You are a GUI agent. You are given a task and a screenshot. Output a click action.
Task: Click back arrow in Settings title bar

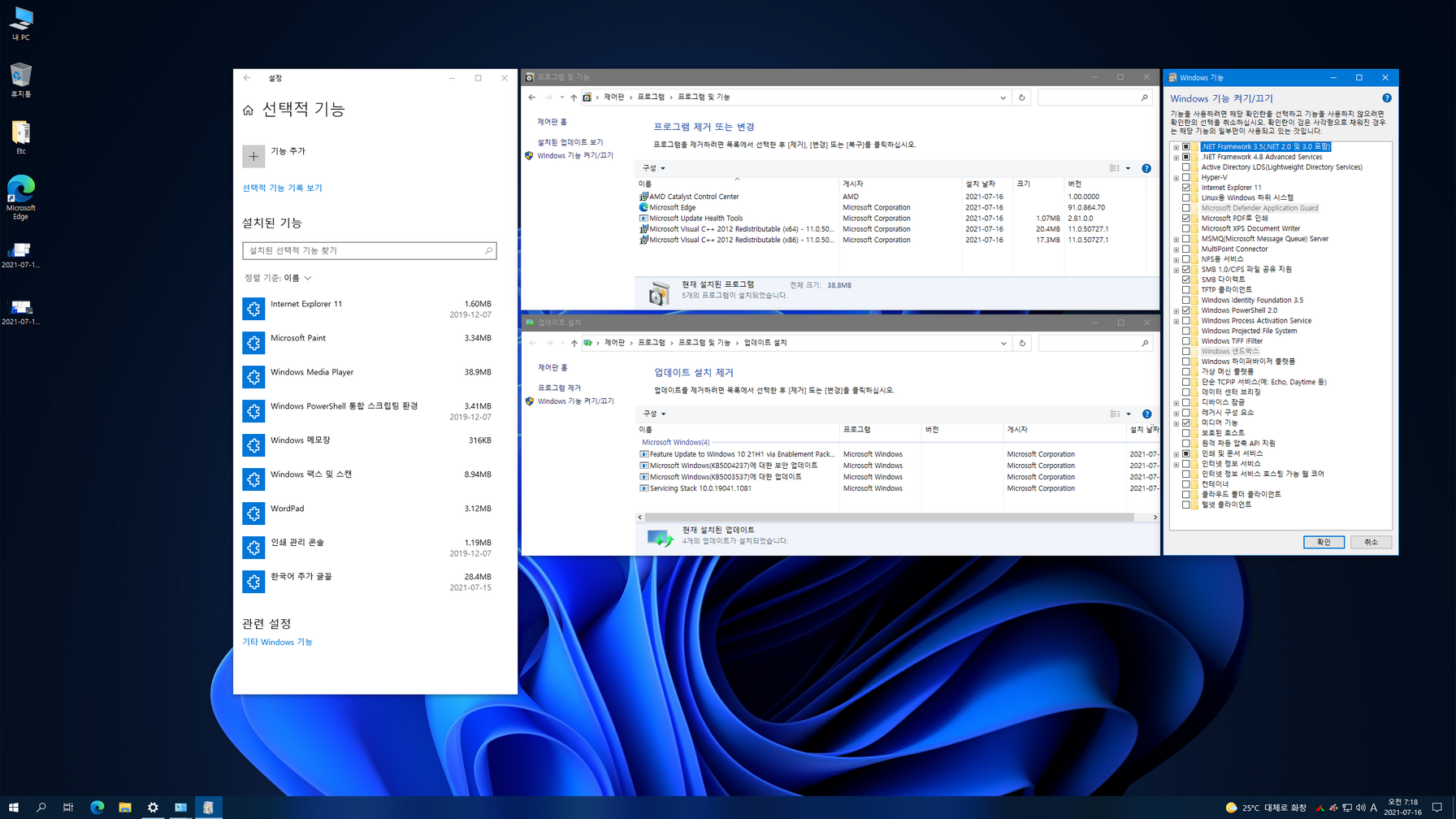click(x=247, y=78)
